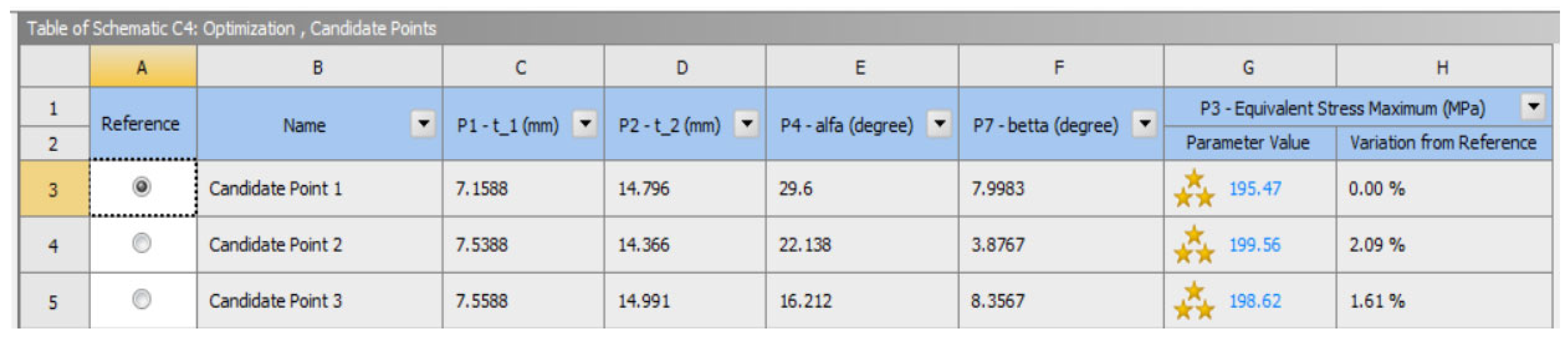
Task: Expand the P7 - betta (degree) dropdown
Action: (1144, 124)
